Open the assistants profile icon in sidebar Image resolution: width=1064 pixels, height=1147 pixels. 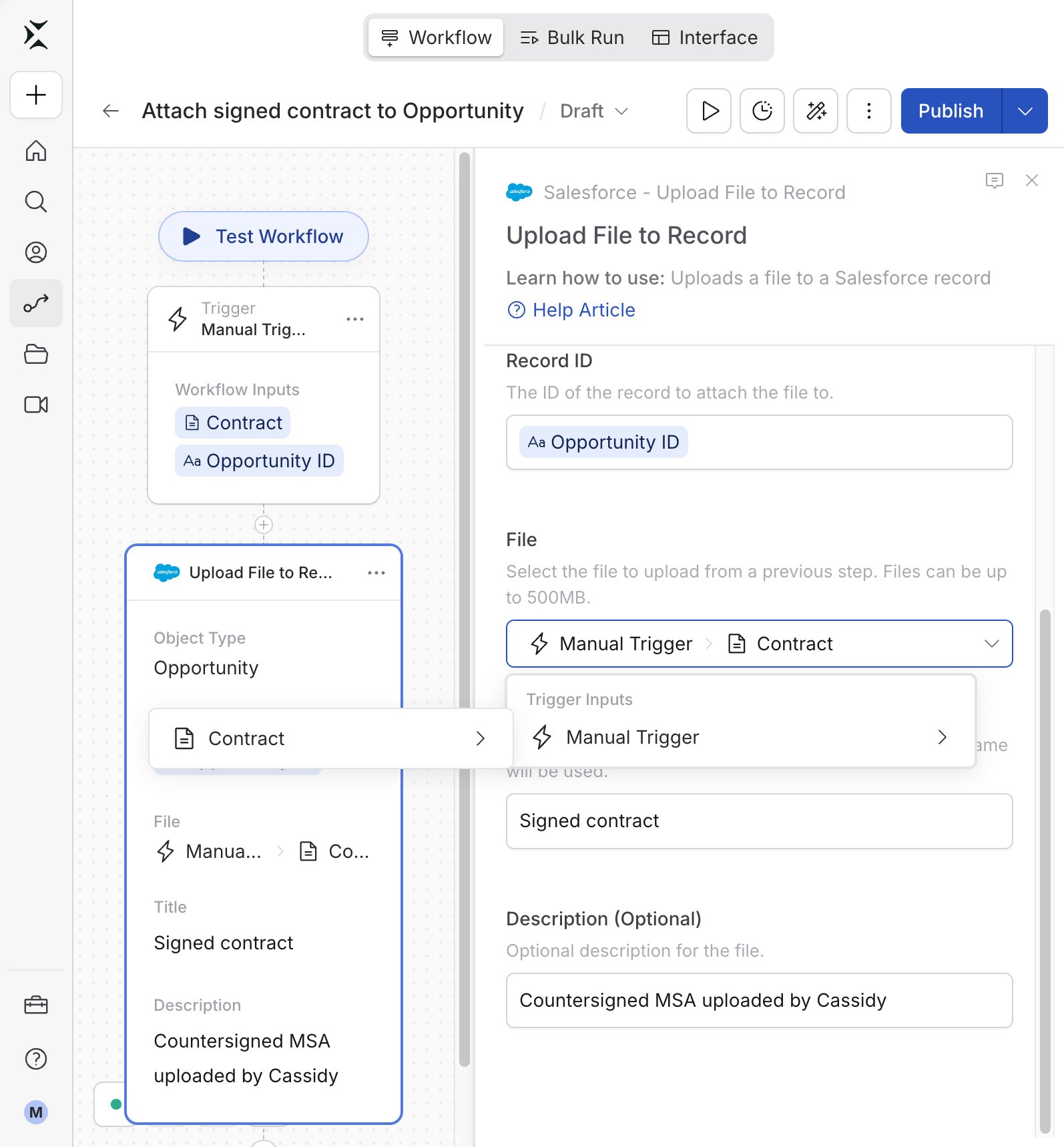tap(36, 252)
